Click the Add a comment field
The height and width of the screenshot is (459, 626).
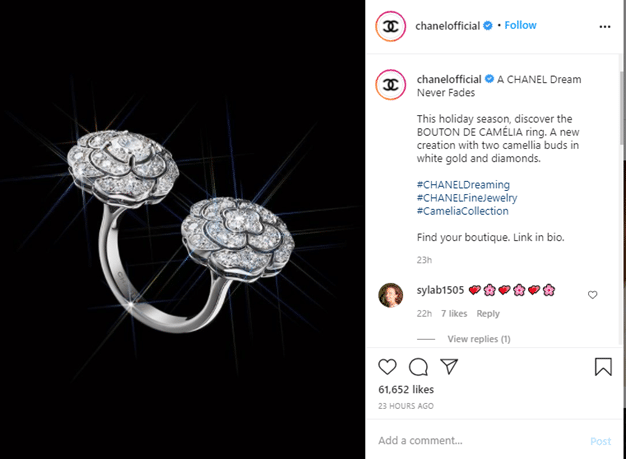point(477,440)
